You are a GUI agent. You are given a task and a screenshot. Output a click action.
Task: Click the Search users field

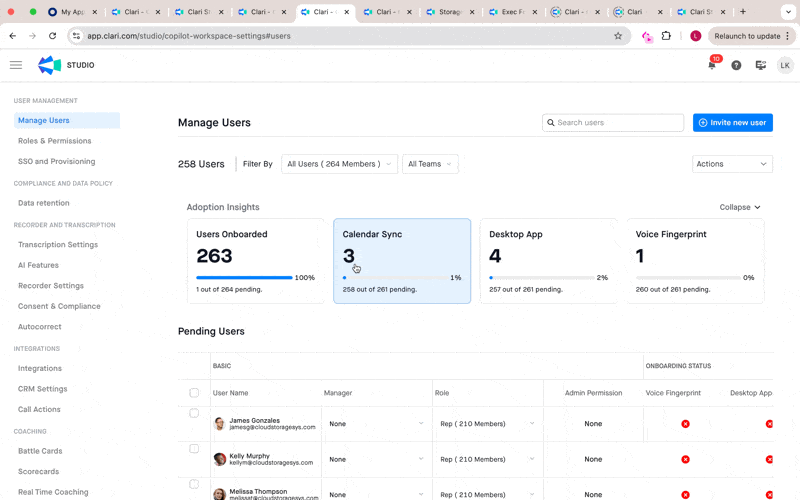click(613, 122)
